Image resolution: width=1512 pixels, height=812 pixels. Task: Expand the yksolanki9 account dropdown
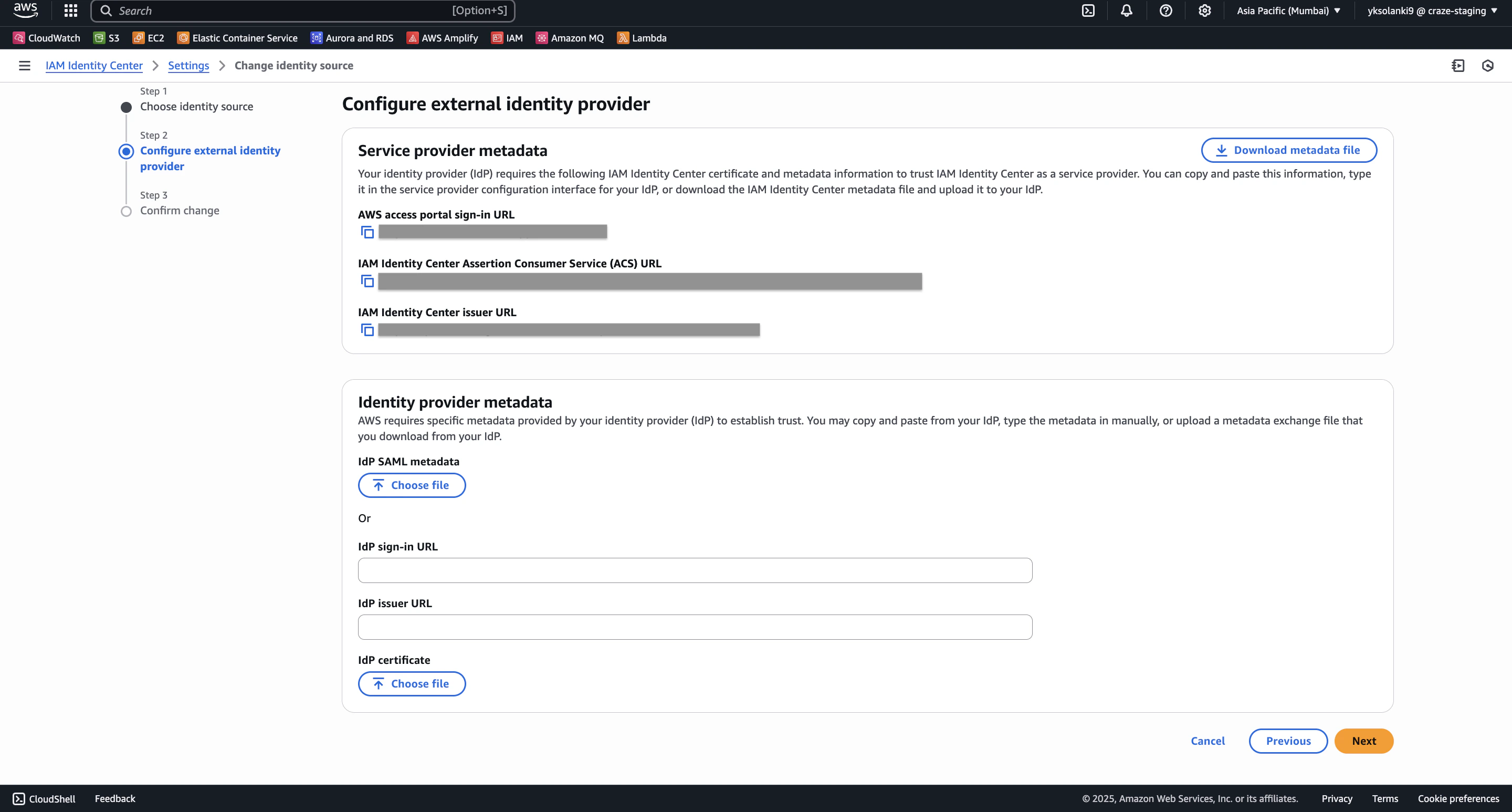pos(1432,11)
